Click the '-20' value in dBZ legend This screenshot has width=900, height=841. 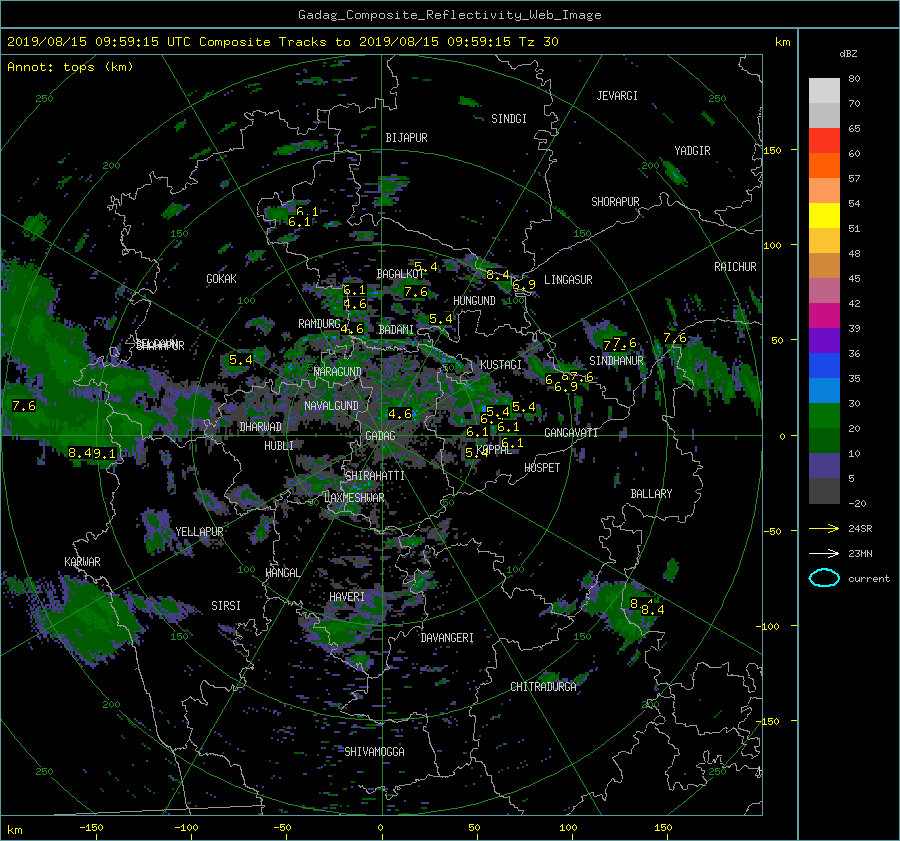click(x=857, y=503)
